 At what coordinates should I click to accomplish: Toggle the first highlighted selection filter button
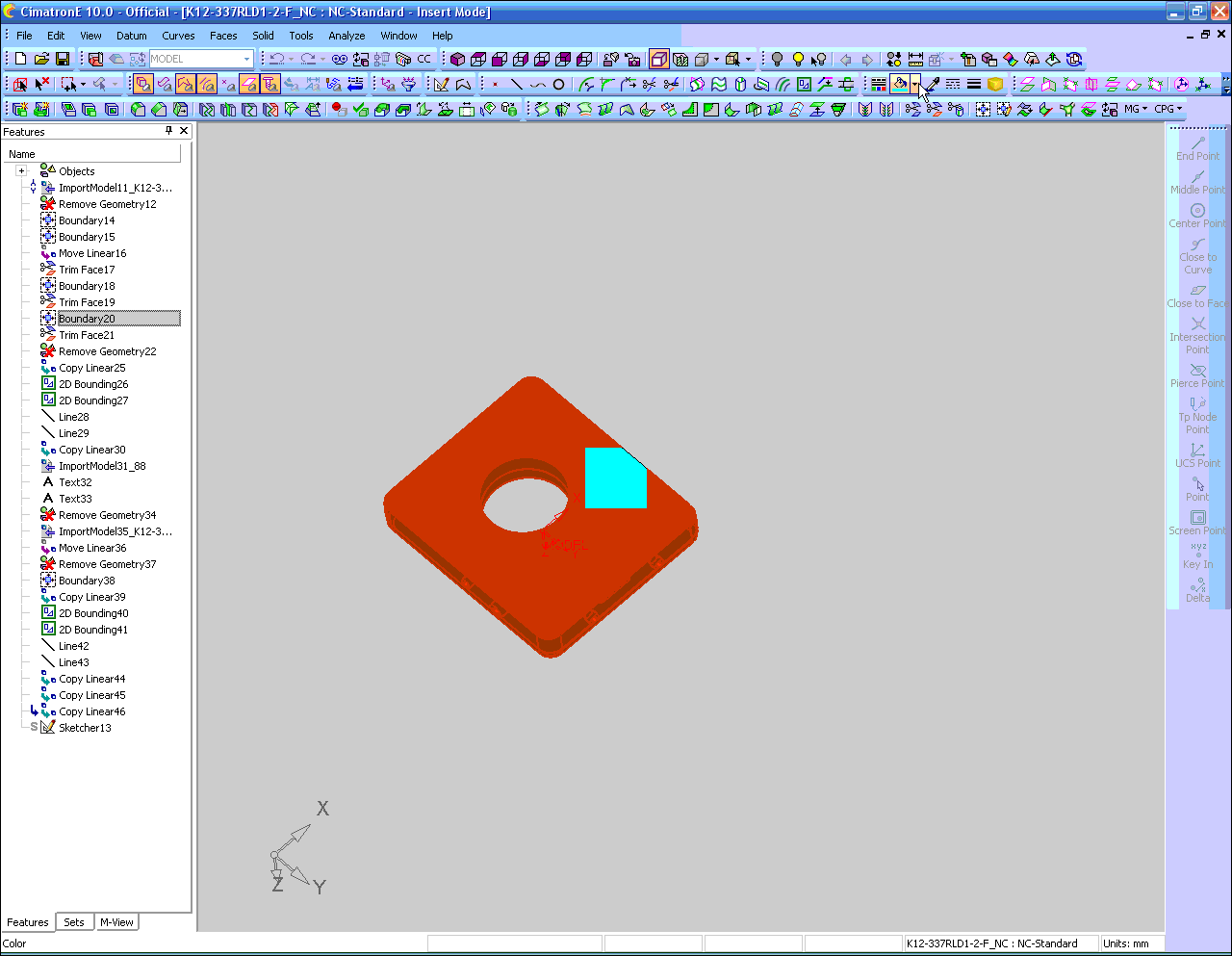point(143,84)
